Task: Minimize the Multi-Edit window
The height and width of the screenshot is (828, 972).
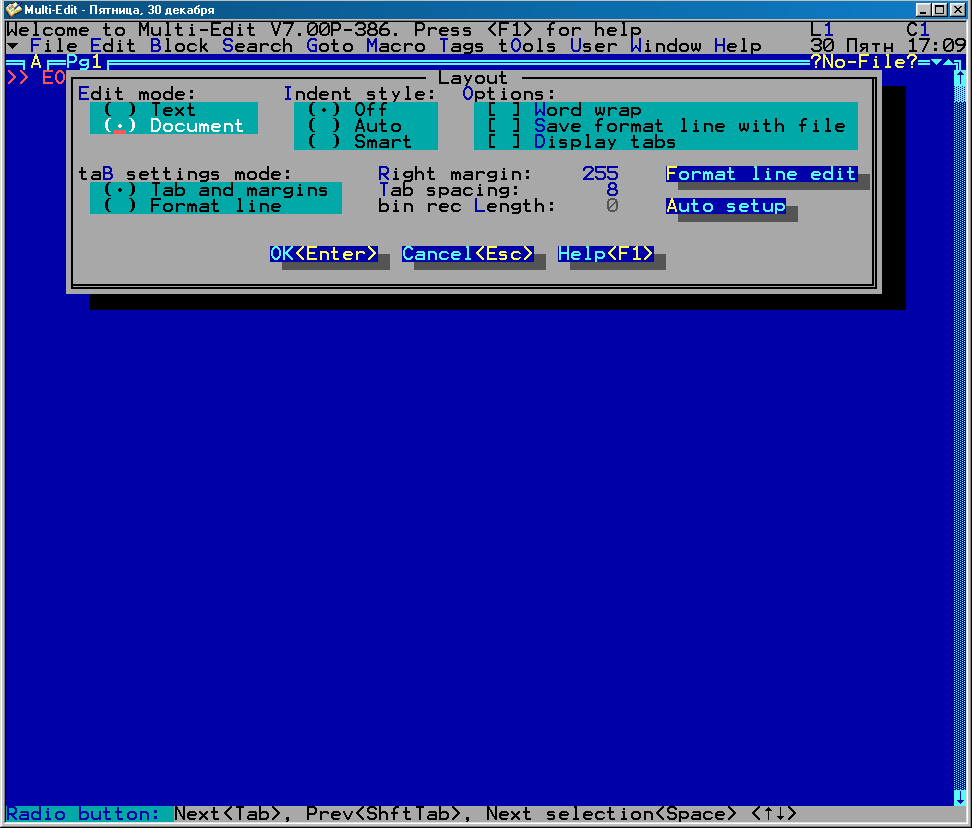Action: [924, 9]
